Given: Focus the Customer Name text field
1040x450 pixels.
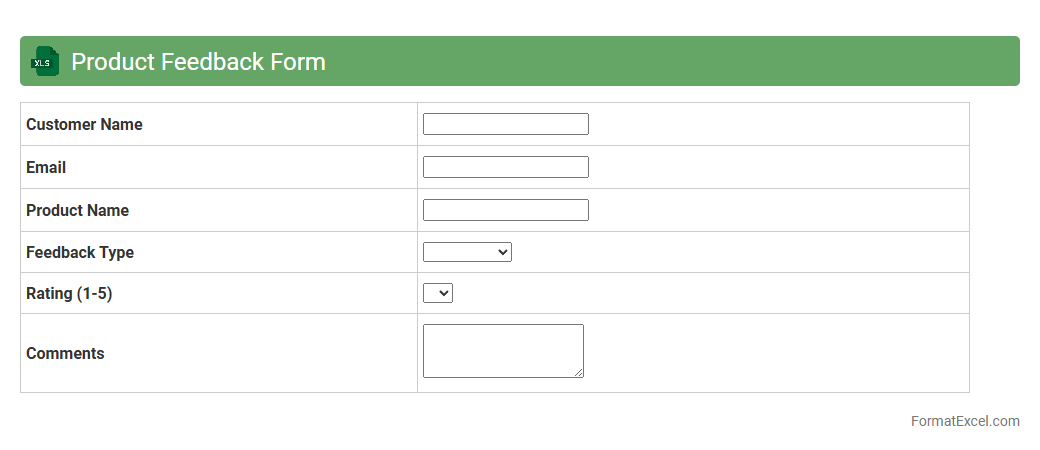Looking at the screenshot, I should (x=505, y=124).
